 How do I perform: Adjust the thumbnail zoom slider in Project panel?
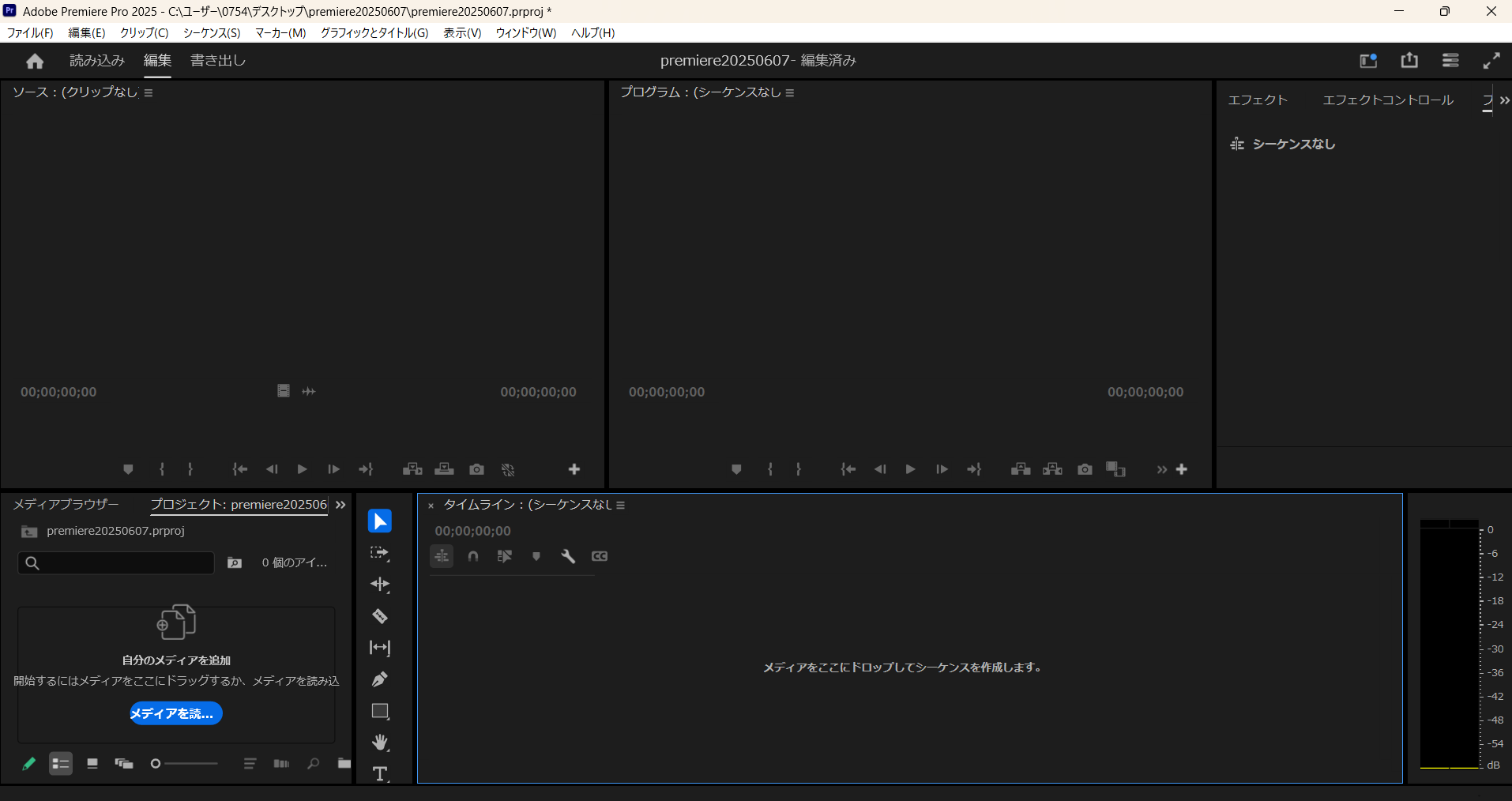coord(156,764)
